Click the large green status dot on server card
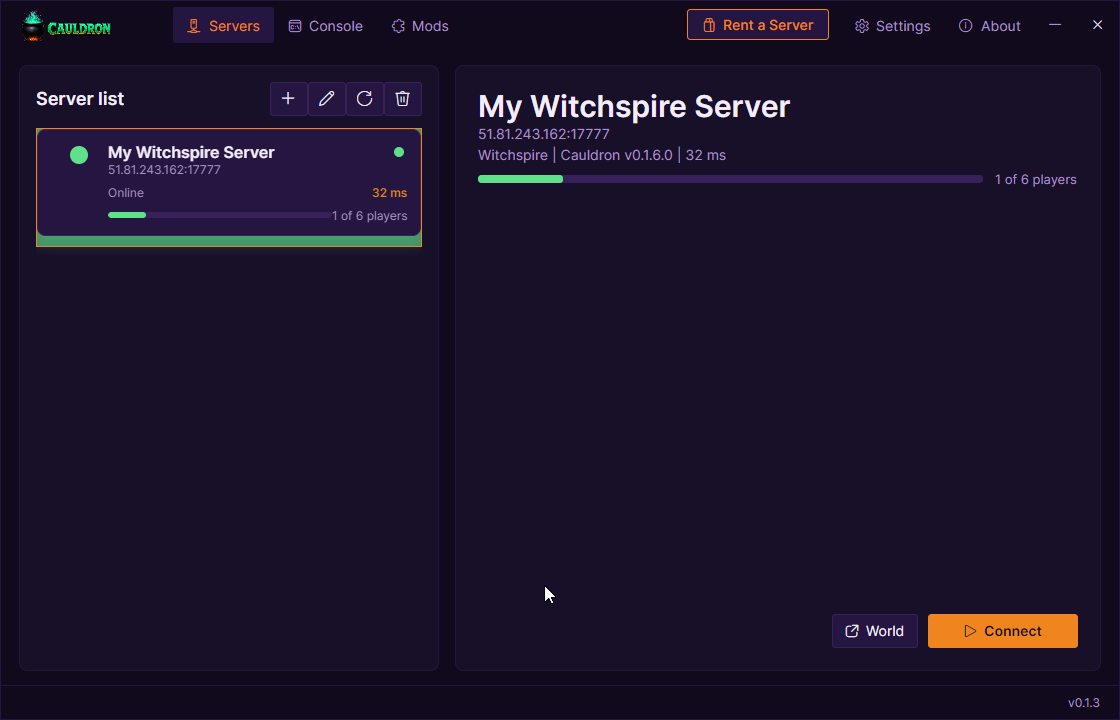This screenshot has width=1120, height=720. tap(79, 155)
